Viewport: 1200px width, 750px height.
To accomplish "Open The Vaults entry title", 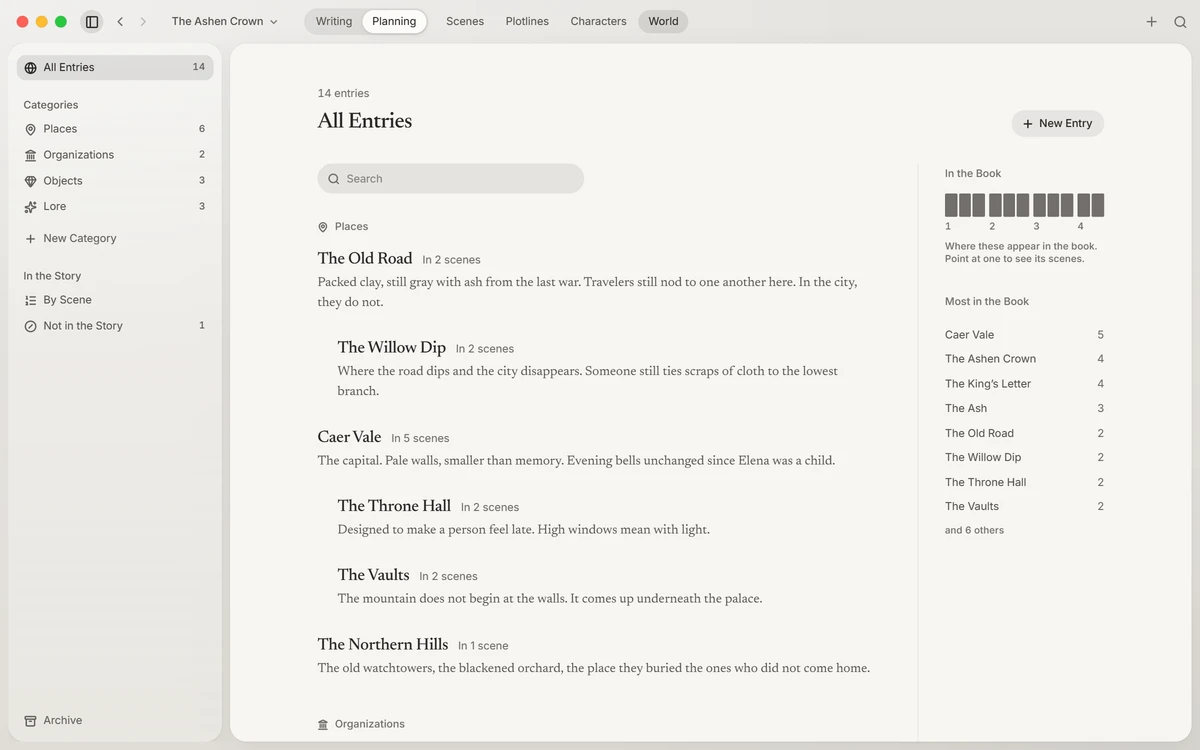I will click(x=374, y=575).
